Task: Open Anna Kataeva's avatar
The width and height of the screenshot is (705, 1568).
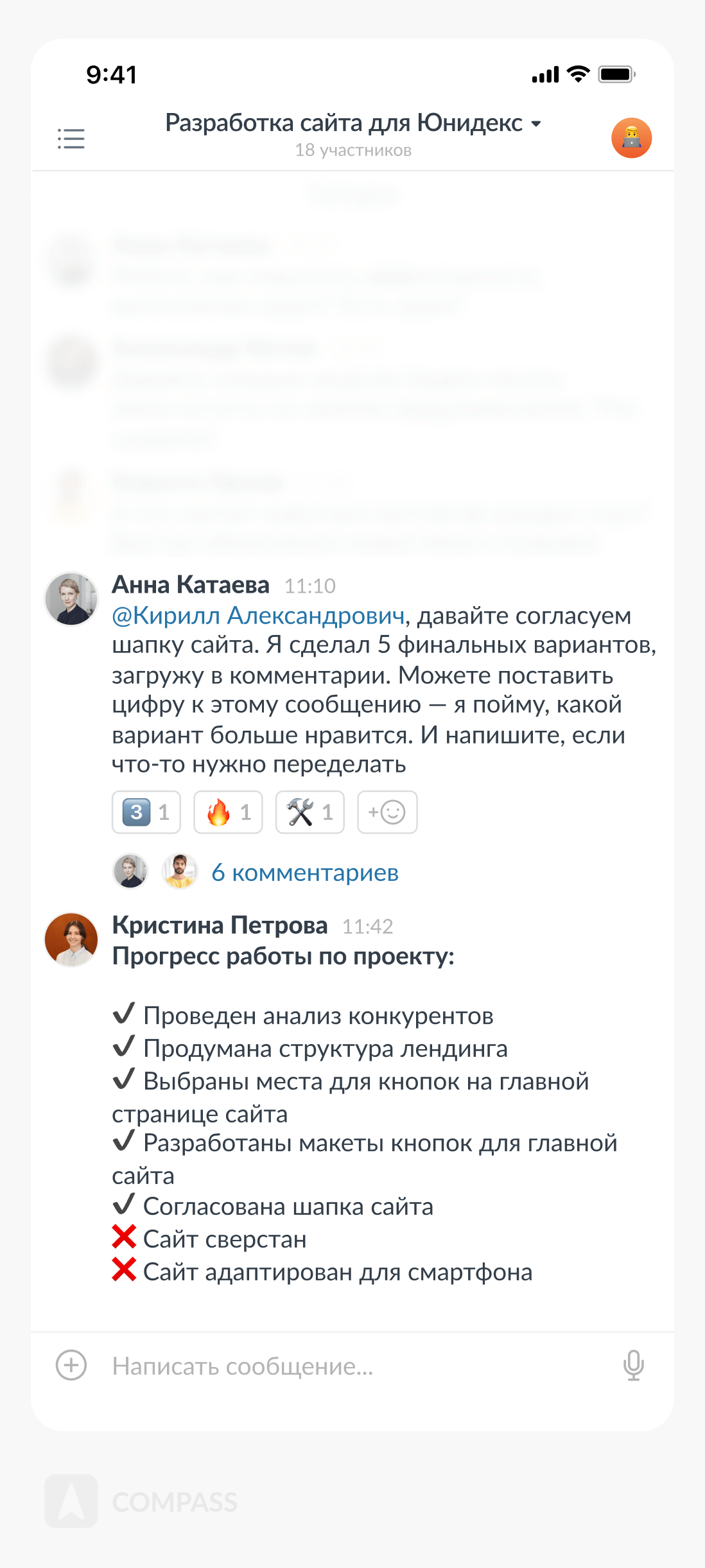Action: tap(71, 599)
